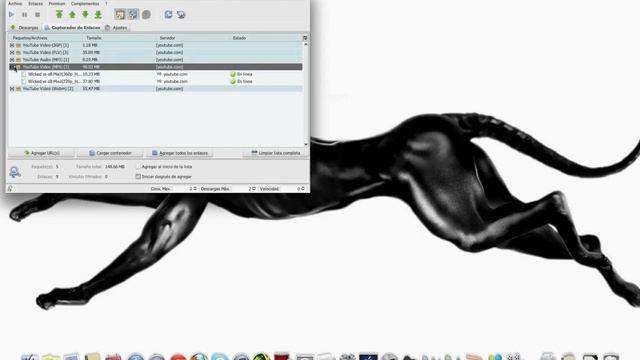Viewport: 640px width, 360px height.
Task: Click the Agregar URL(s) button
Action: (x=41, y=153)
